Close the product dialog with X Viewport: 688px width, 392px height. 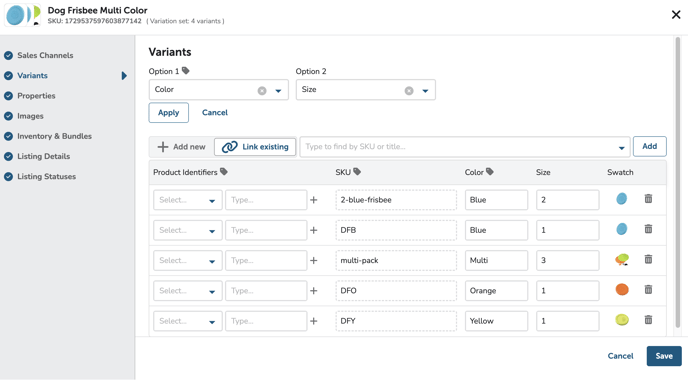(x=676, y=15)
